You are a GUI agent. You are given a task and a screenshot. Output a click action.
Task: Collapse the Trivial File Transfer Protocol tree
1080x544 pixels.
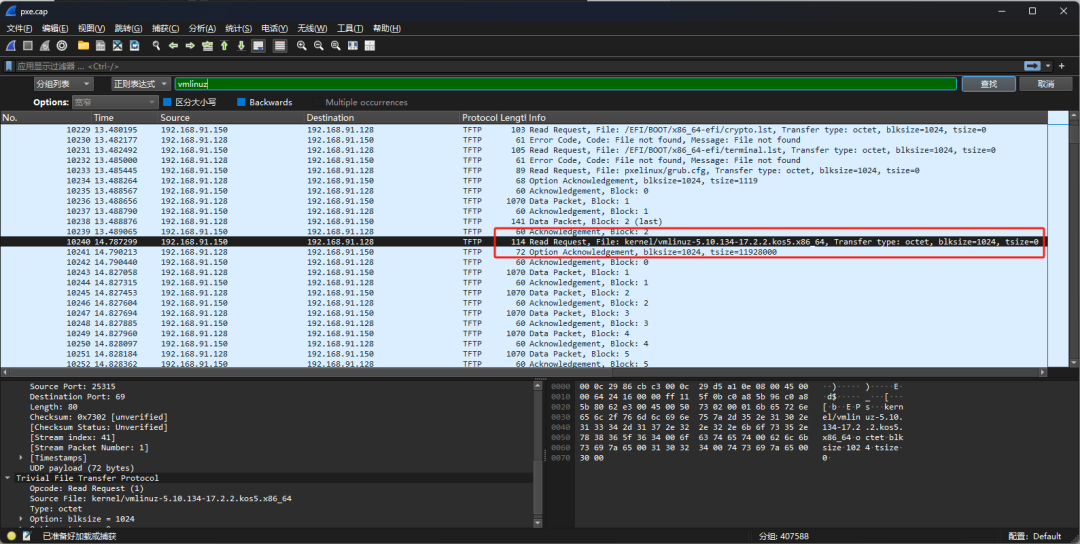point(9,478)
